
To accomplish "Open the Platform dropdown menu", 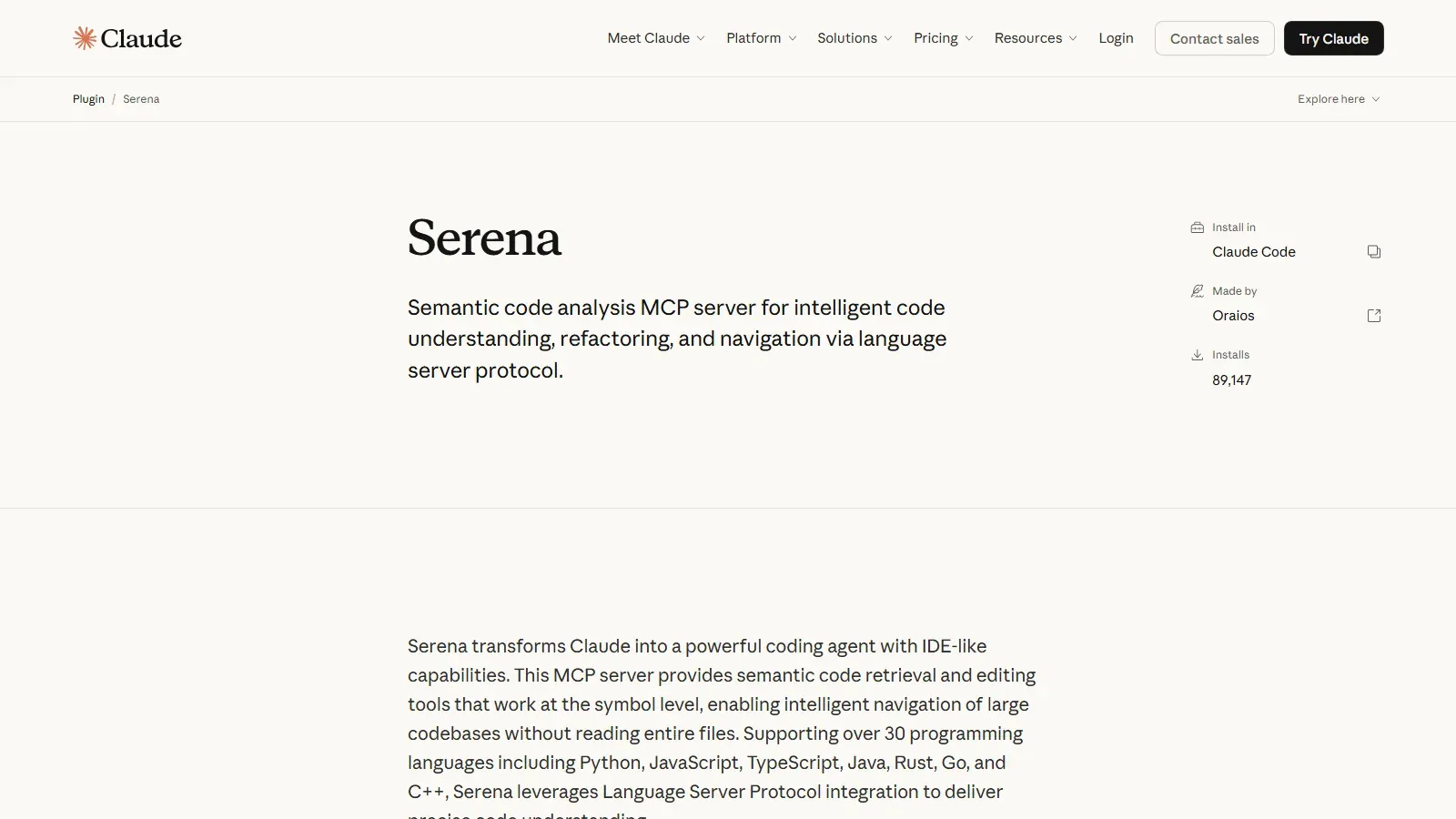I will (x=762, y=38).
